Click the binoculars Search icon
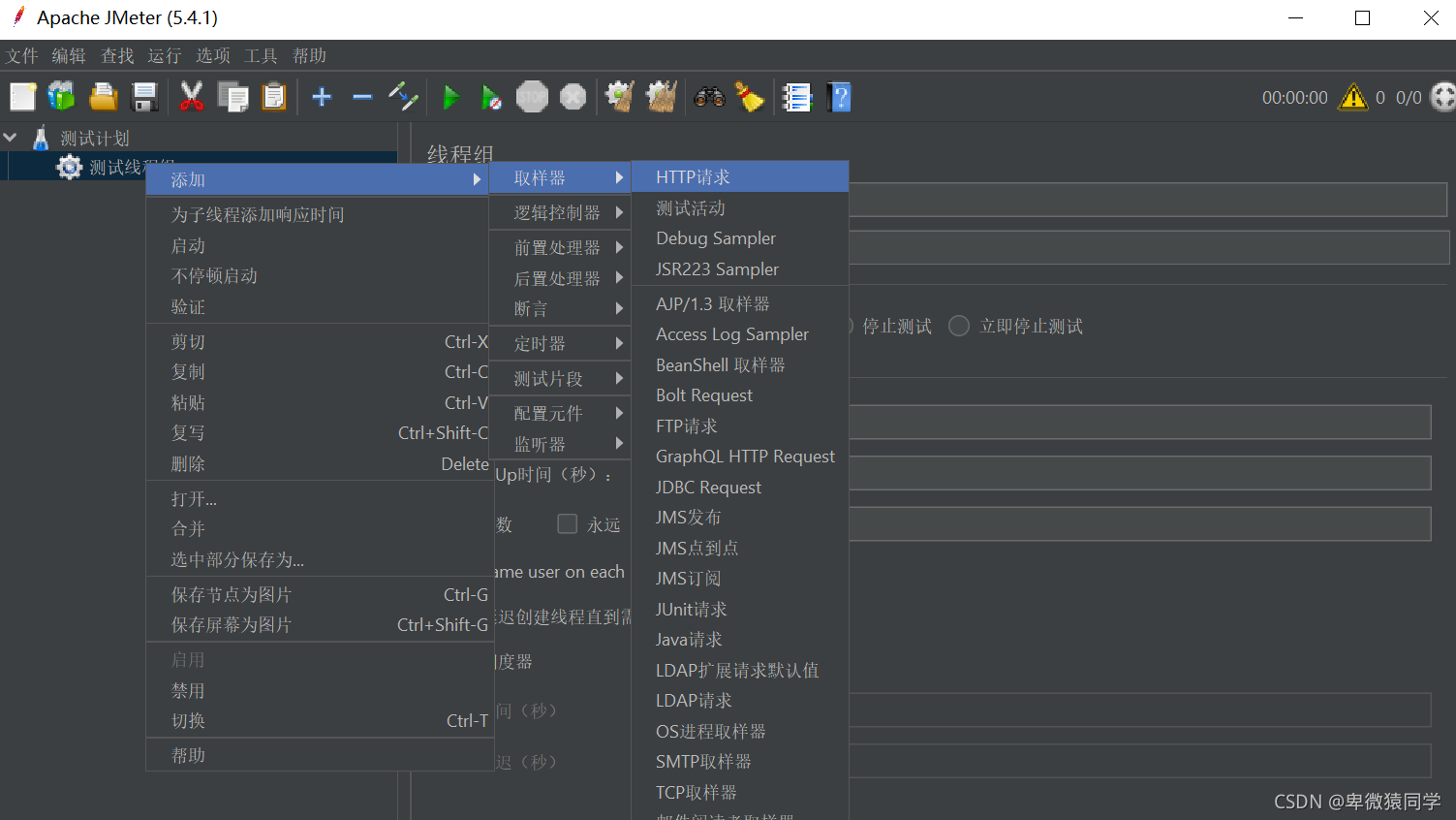This screenshot has width=1456, height=820. 709,97
